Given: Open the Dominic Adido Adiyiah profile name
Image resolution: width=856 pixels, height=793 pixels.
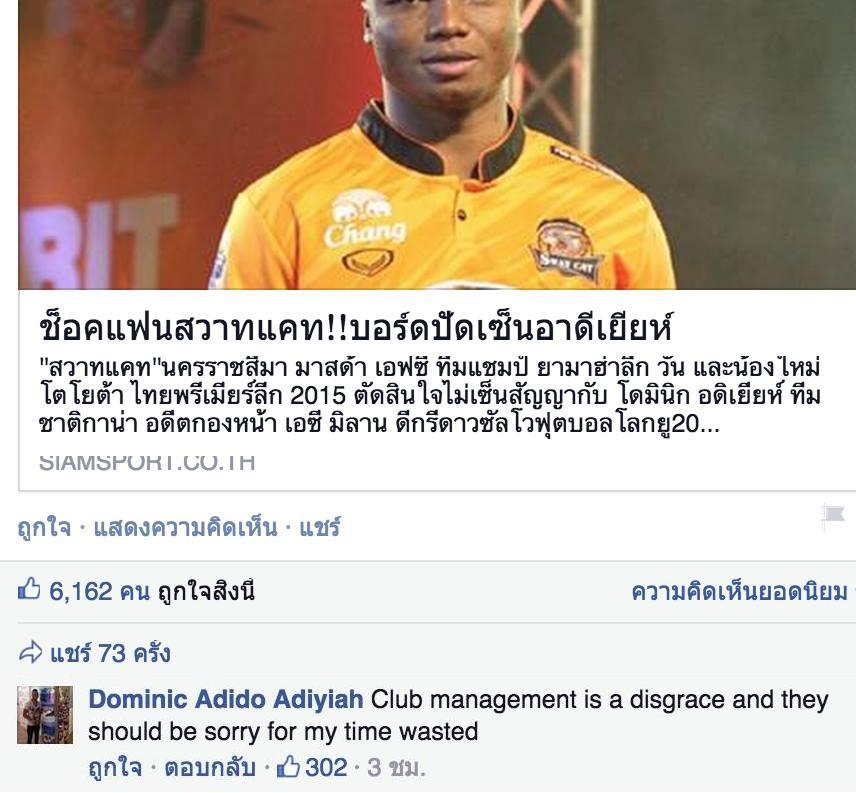Looking at the screenshot, I should point(226,699).
